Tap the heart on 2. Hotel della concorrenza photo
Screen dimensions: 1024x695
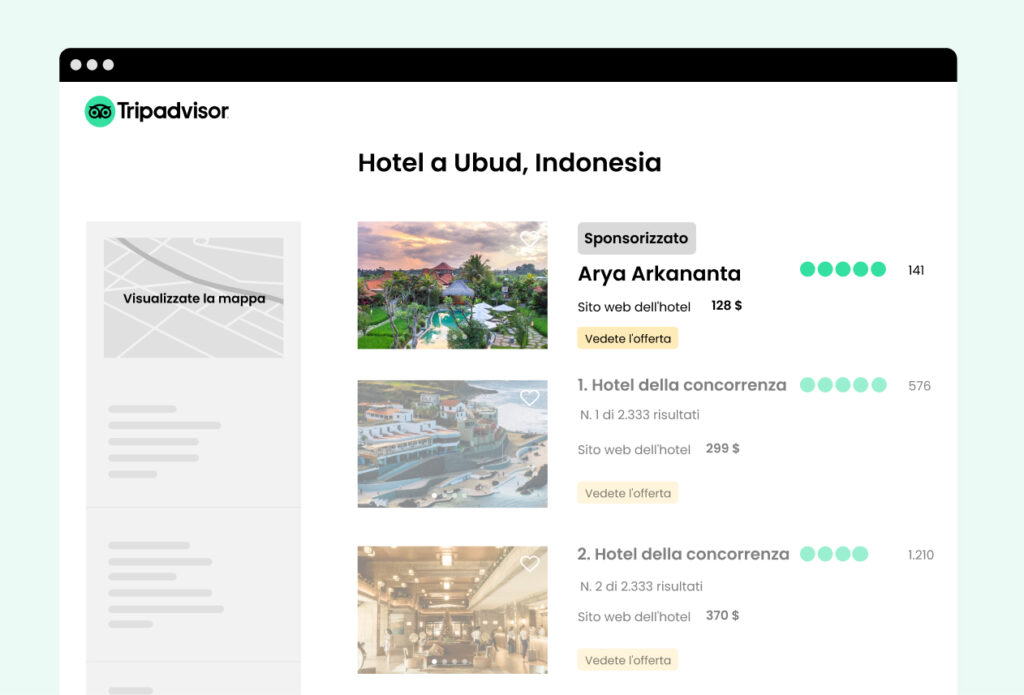click(x=530, y=563)
